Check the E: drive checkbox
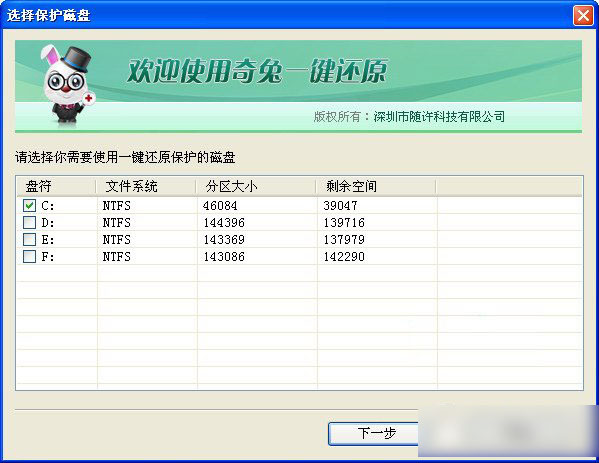The height and width of the screenshot is (463, 599). point(29,240)
